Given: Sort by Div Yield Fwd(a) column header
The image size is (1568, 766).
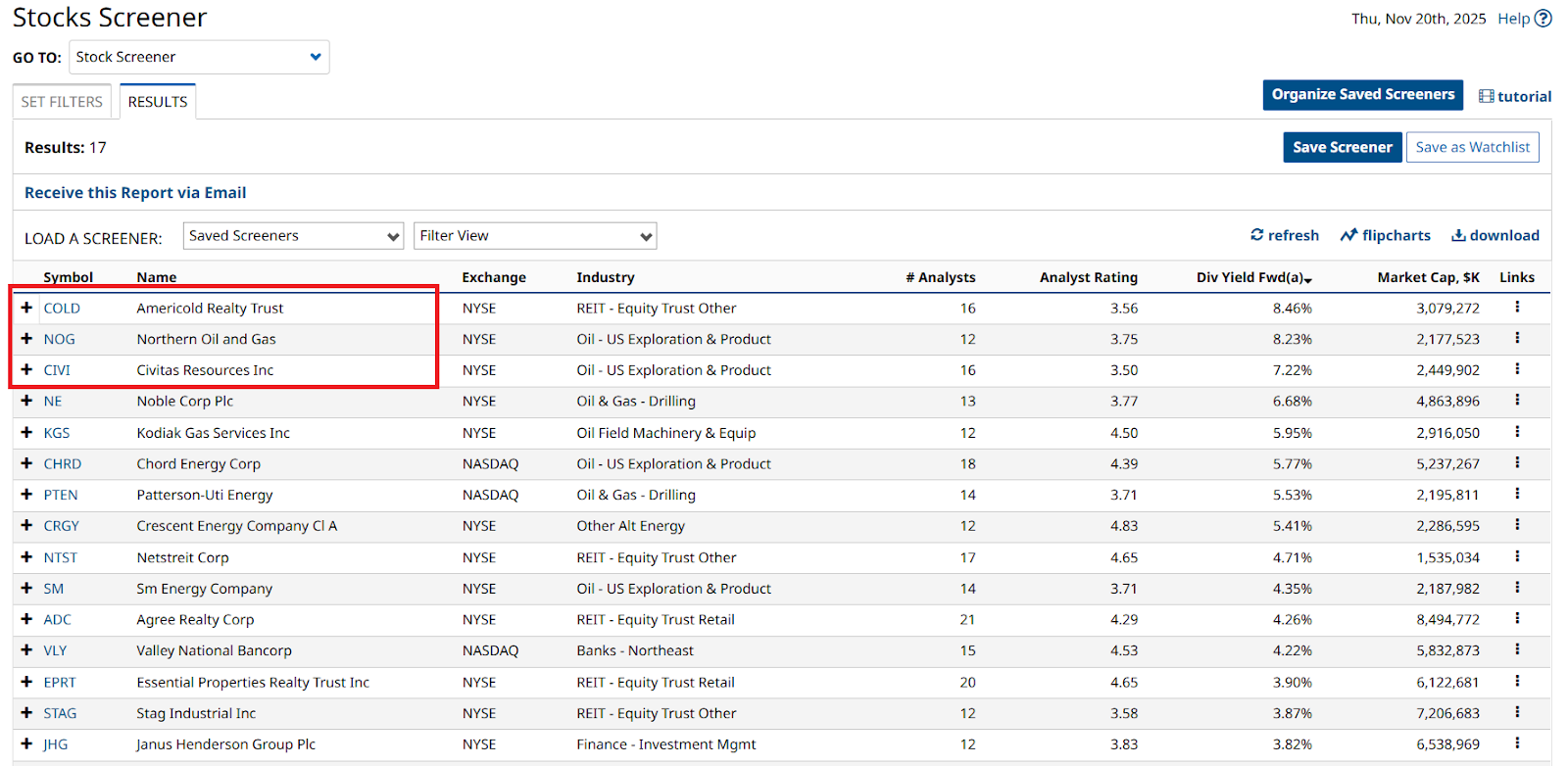Looking at the screenshot, I should pos(1251,277).
